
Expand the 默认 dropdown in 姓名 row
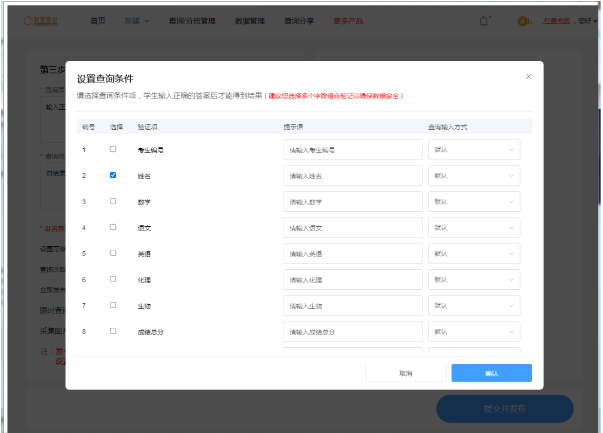[x=475, y=175]
